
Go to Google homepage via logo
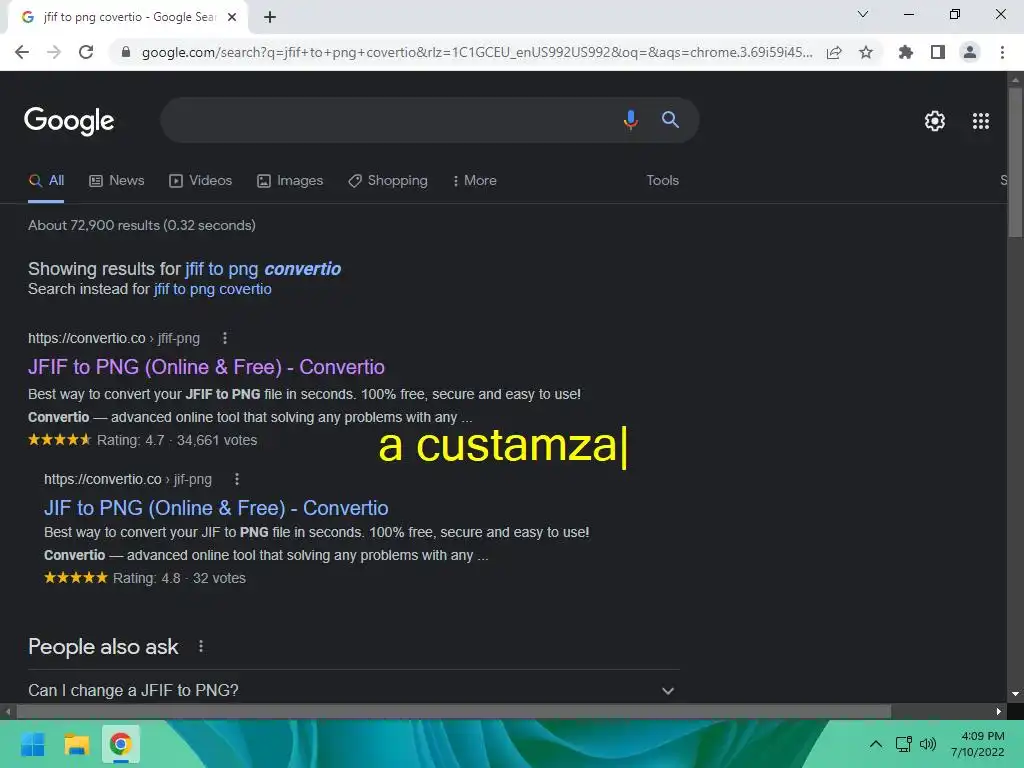[x=69, y=121]
